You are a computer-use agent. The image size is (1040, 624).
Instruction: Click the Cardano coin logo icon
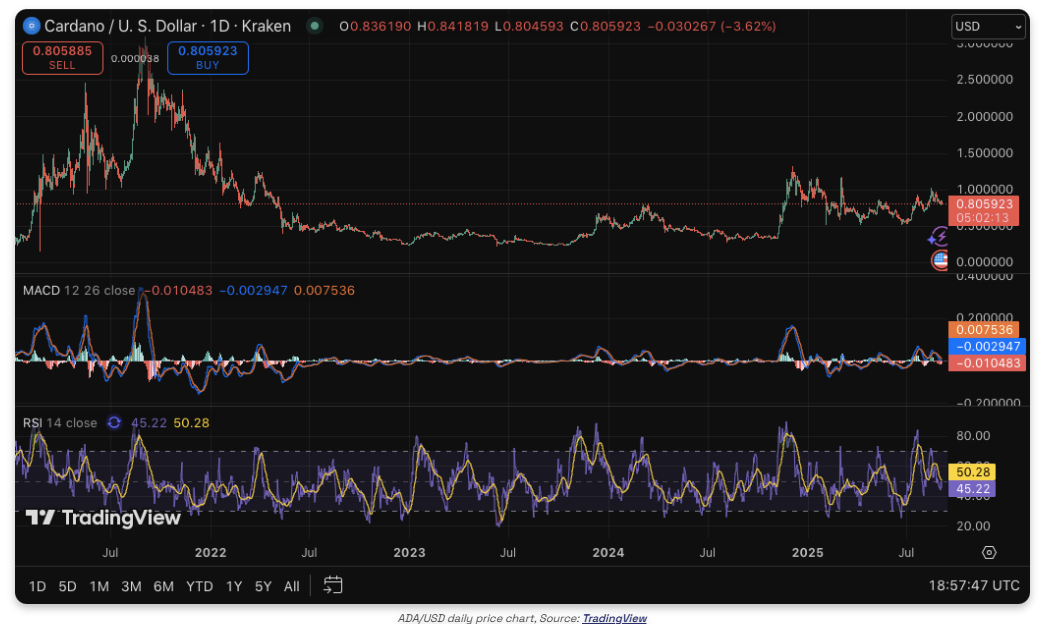click(x=31, y=26)
